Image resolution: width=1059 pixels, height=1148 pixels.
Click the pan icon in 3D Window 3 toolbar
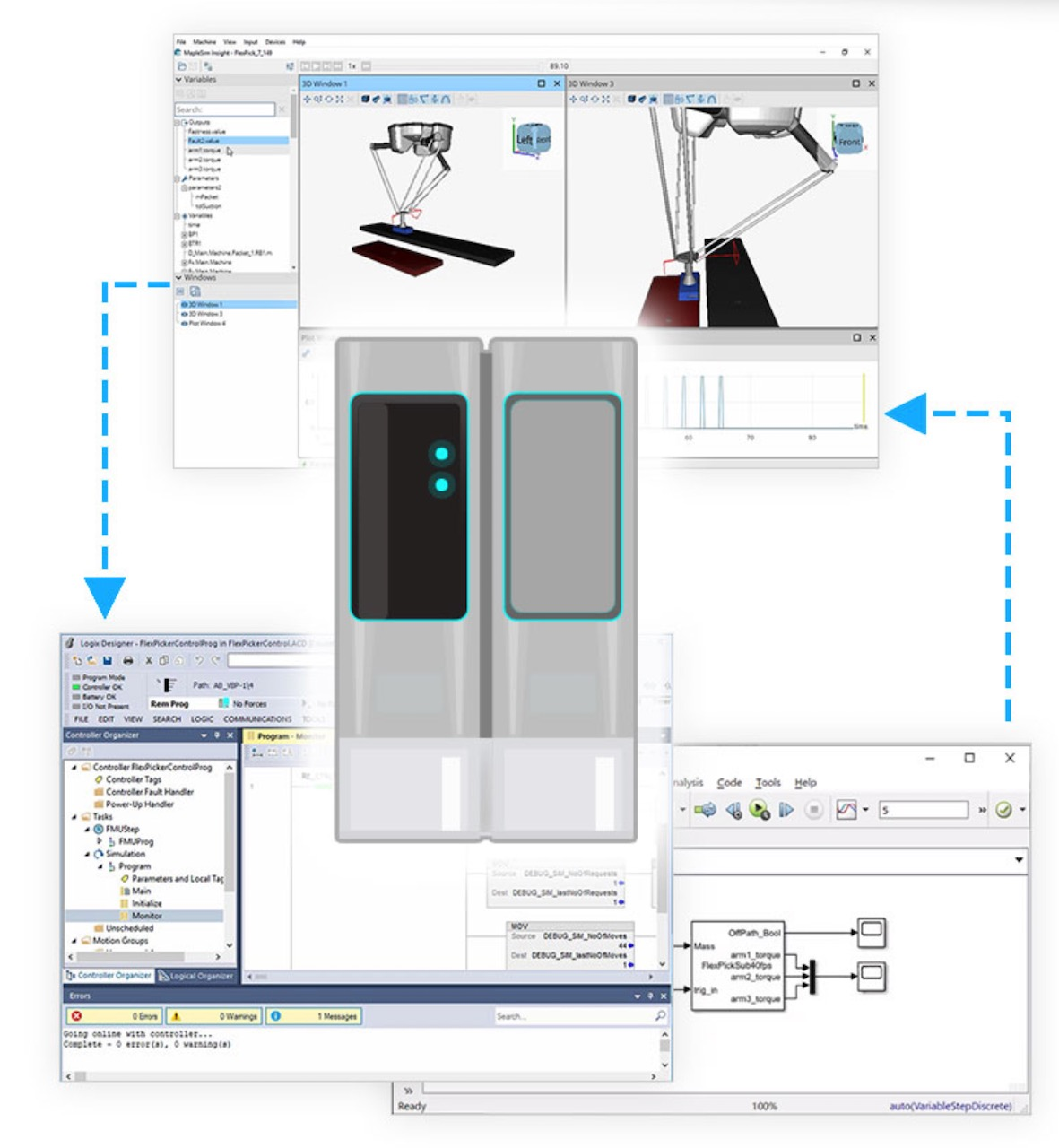pyautogui.click(x=574, y=100)
